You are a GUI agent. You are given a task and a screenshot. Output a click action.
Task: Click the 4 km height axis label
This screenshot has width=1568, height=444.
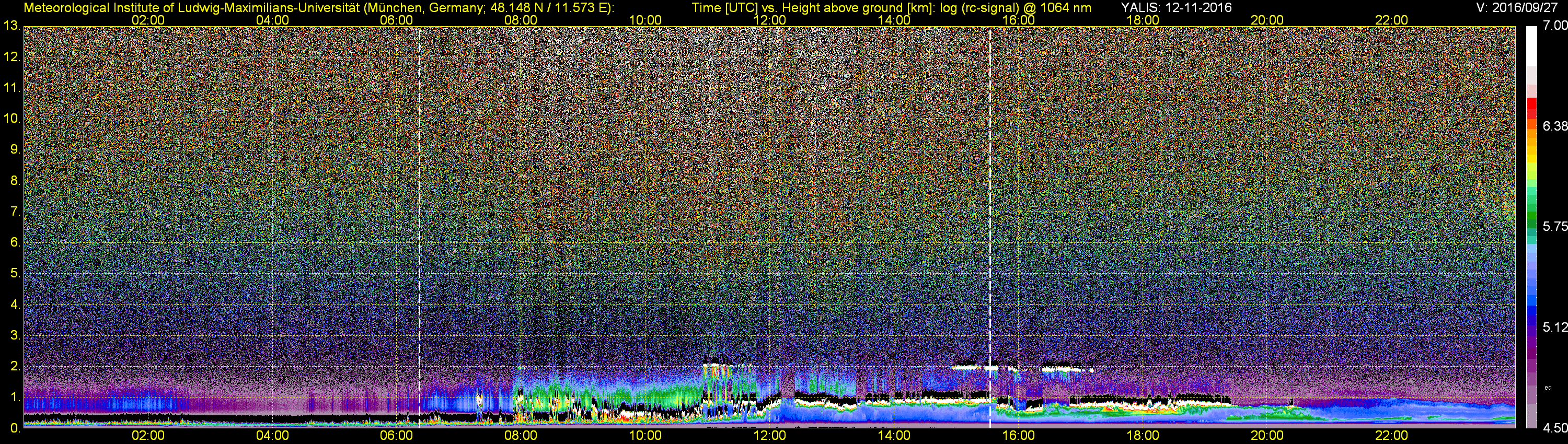click(15, 304)
